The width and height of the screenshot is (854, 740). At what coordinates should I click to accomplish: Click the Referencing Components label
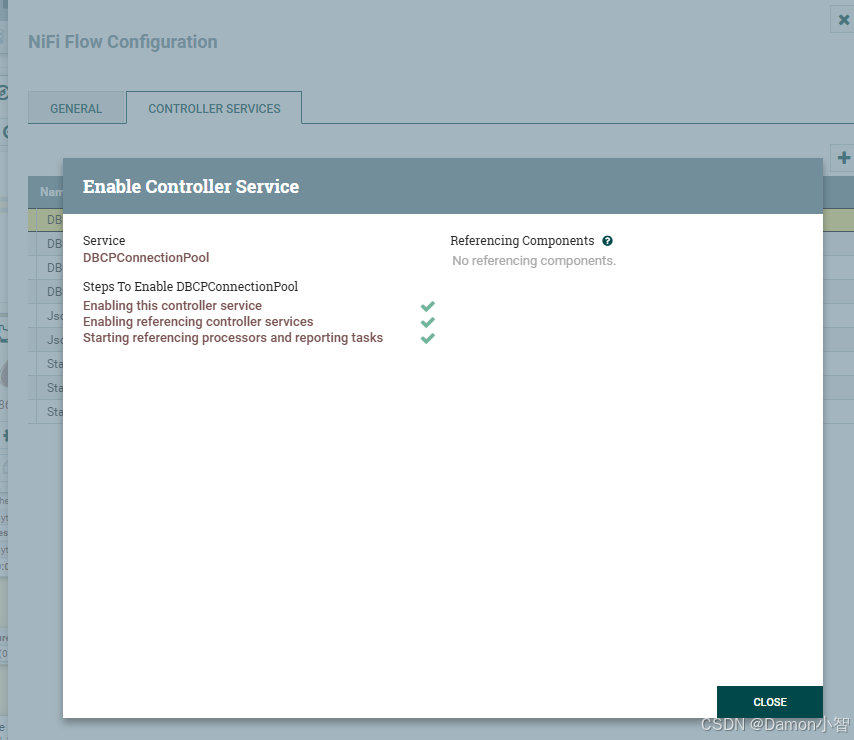522,241
